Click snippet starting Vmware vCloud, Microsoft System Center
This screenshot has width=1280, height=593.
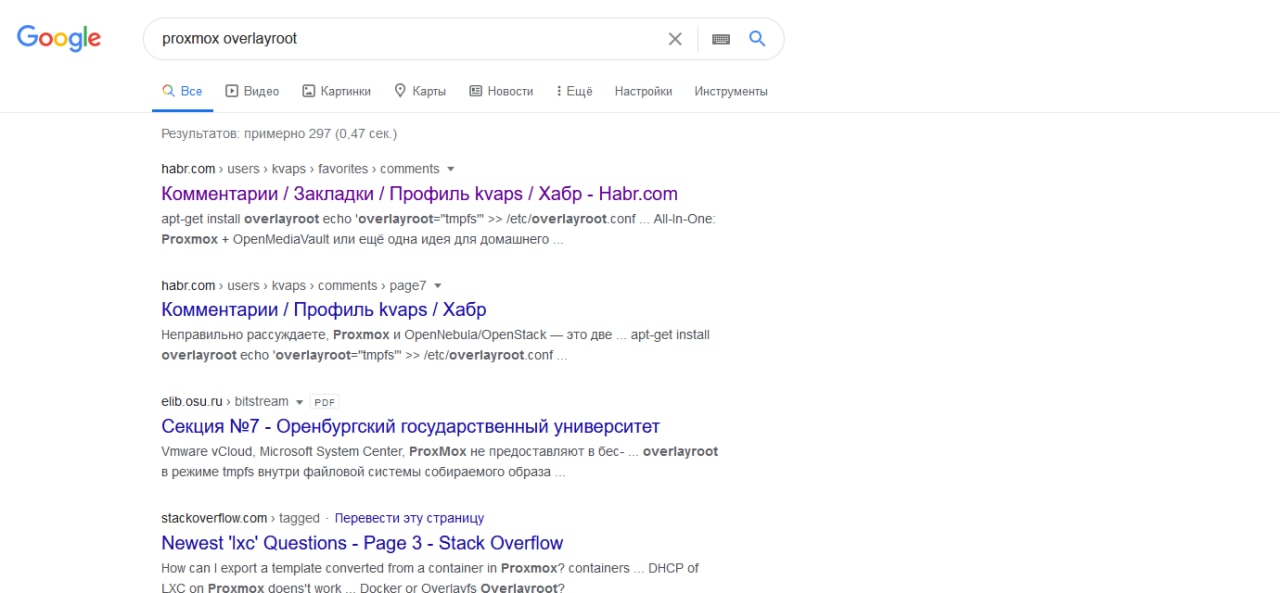[439, 461]
